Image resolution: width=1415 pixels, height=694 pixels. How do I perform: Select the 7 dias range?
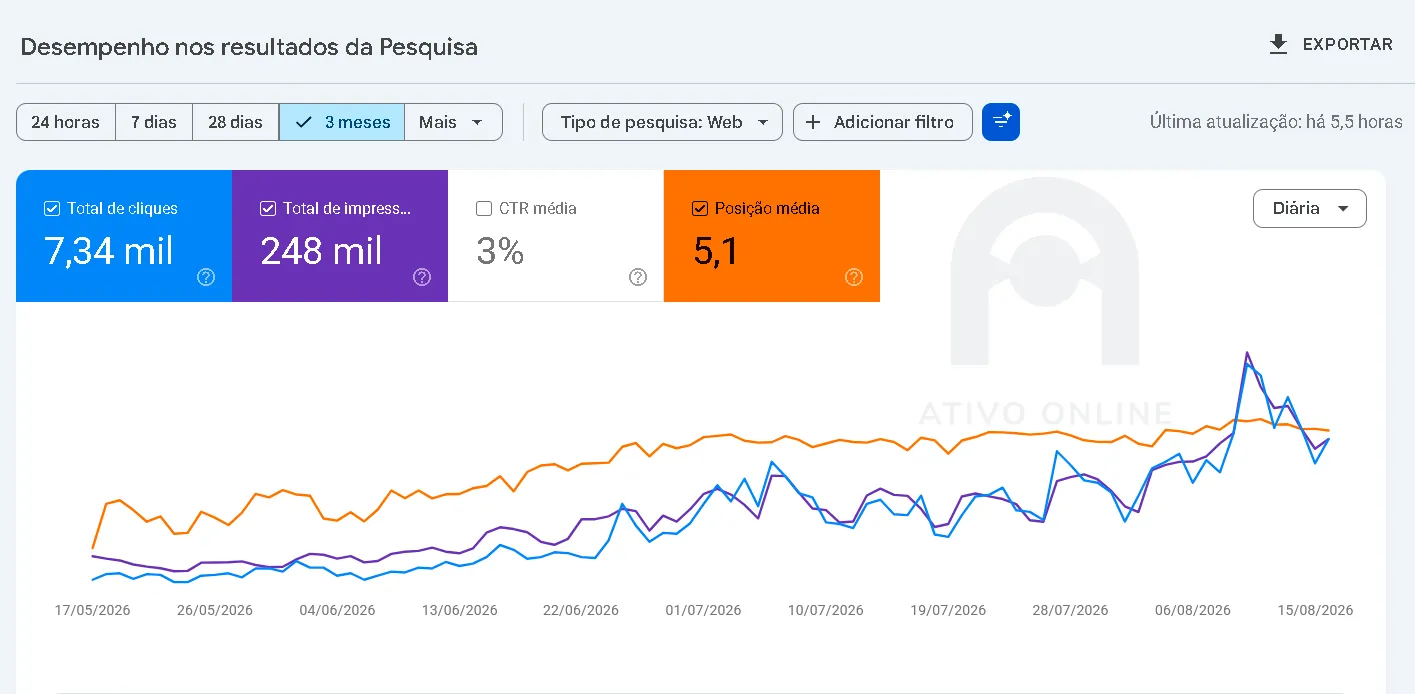[x=154, y=122]
